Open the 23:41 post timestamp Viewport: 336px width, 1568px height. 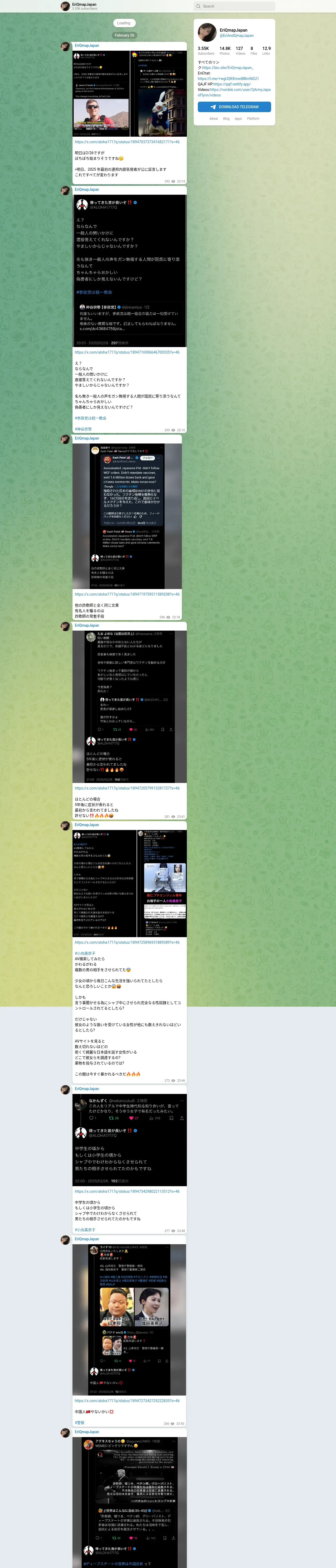pyautogui.click(x=181, y=817)
